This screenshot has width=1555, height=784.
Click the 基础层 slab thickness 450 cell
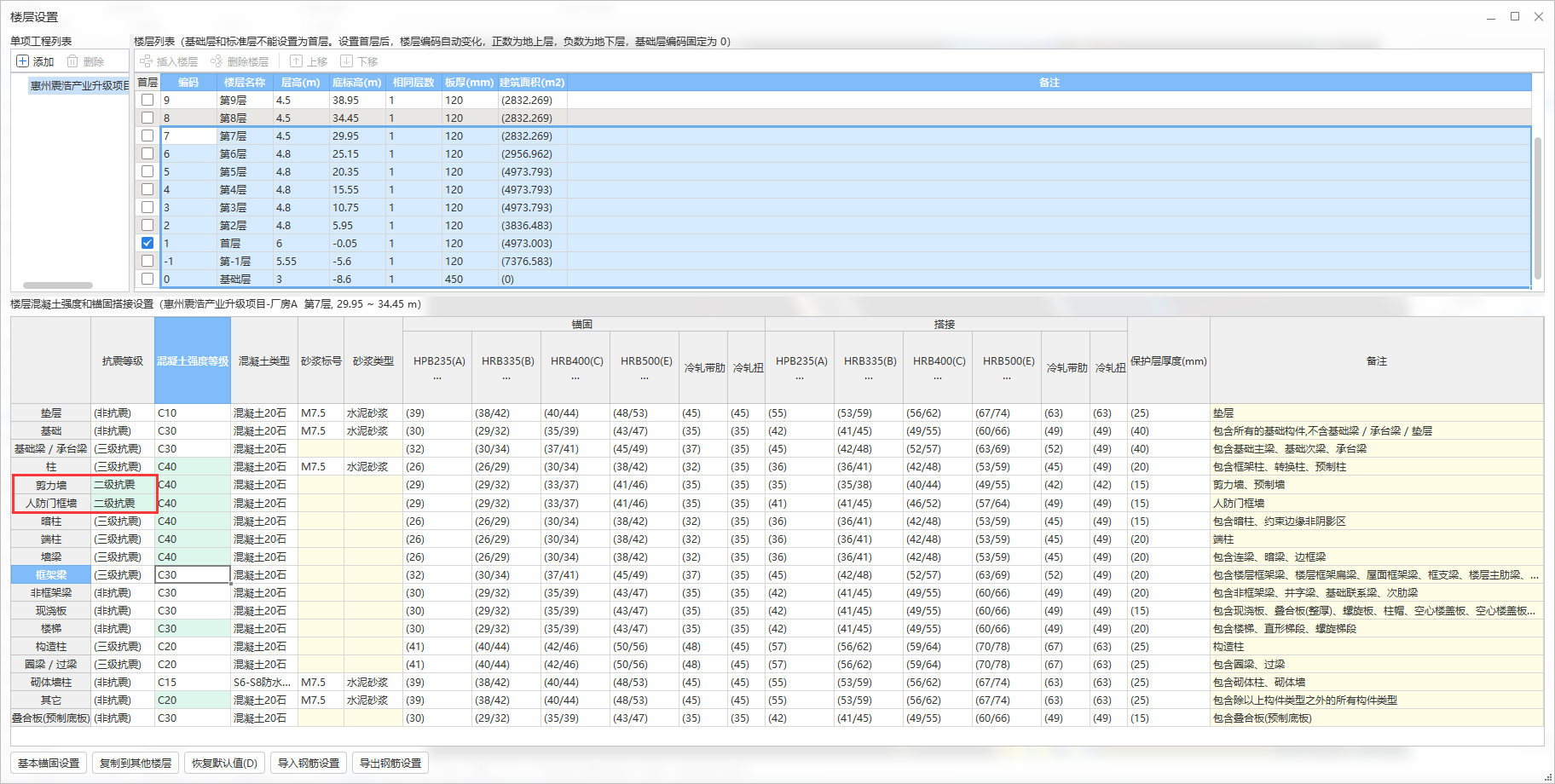pyautogui.click(x=470, y=279)
